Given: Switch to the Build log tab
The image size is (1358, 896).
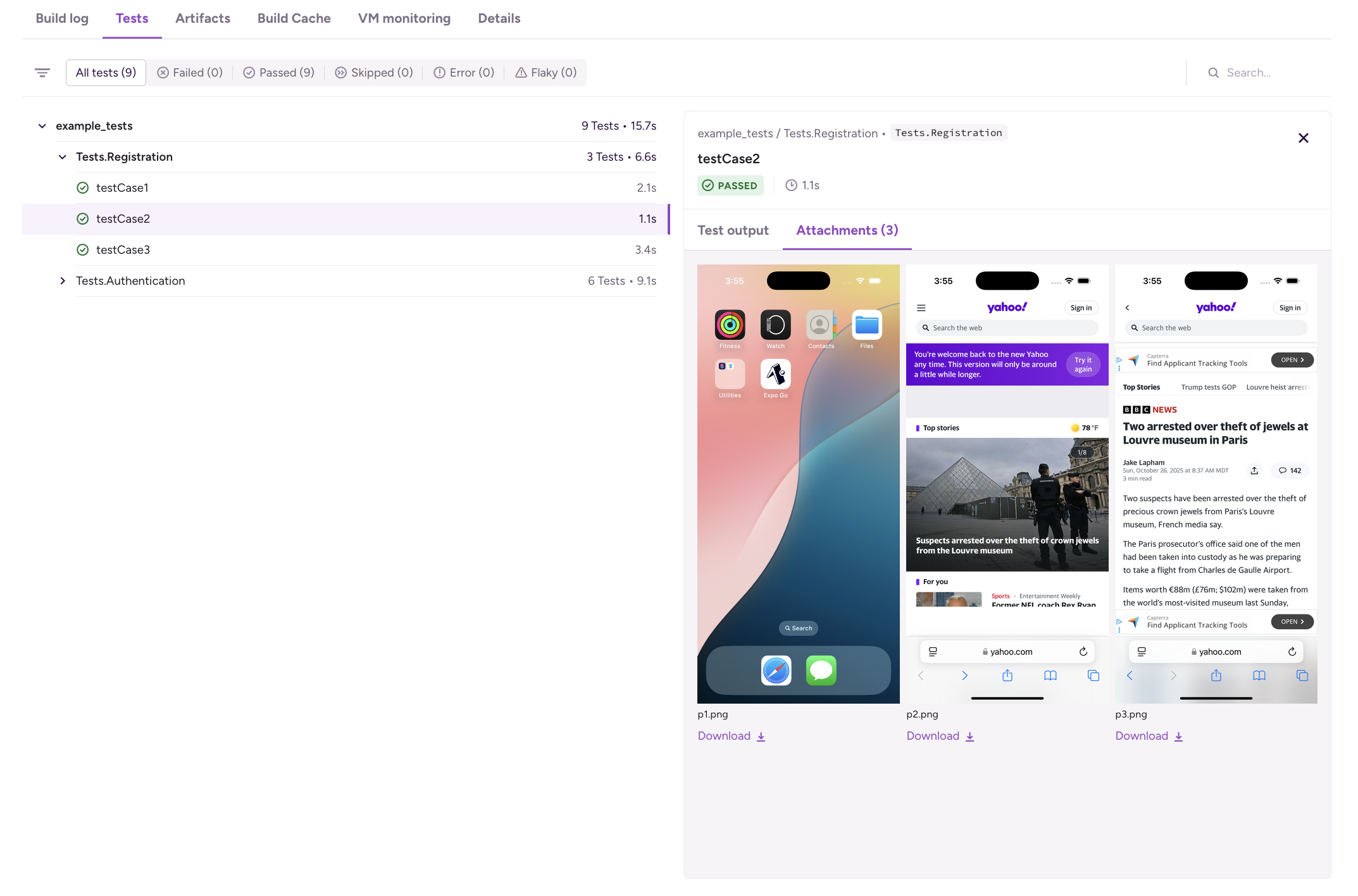Looking at the screenshot, I should pyautogui.click(x=62, y=18).
